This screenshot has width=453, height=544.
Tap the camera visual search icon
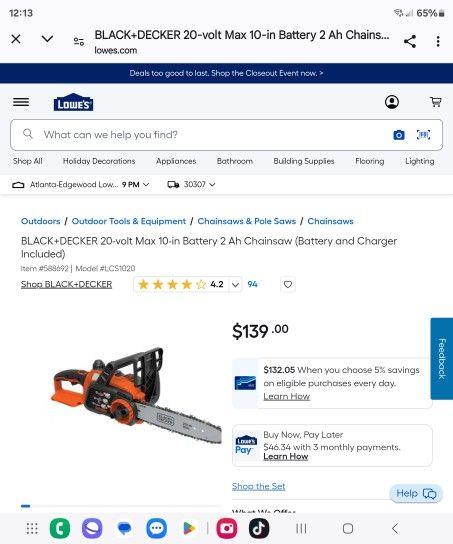[399, 135]
